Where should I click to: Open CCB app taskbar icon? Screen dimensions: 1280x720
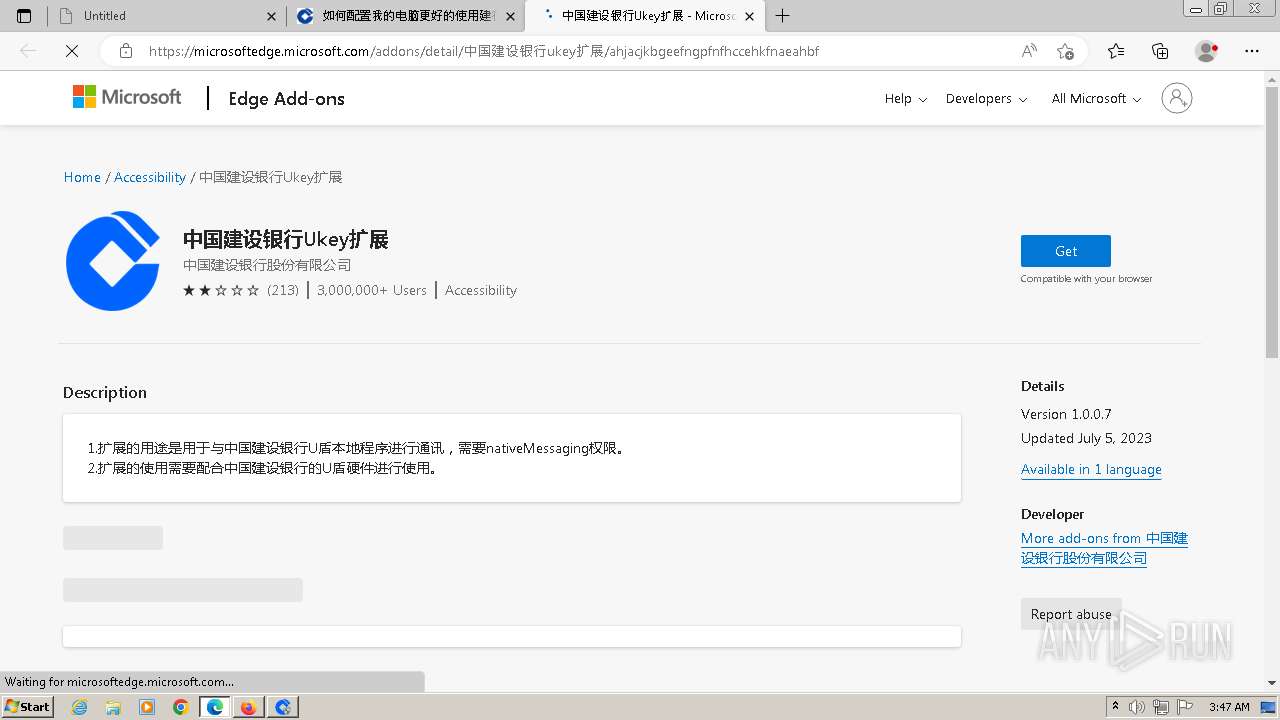click(283, 707)
